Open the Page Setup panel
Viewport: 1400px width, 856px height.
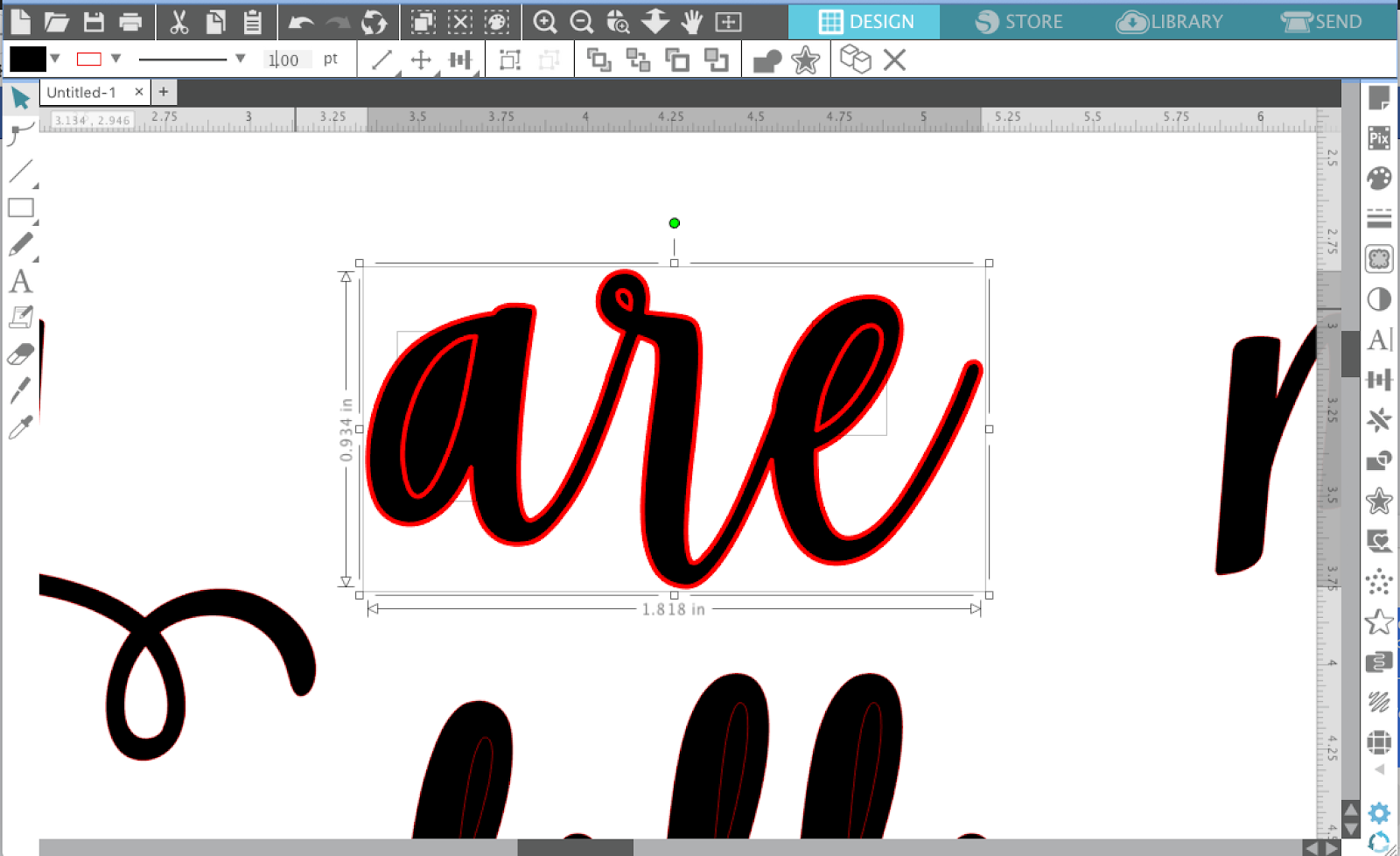click(1378, 99)
